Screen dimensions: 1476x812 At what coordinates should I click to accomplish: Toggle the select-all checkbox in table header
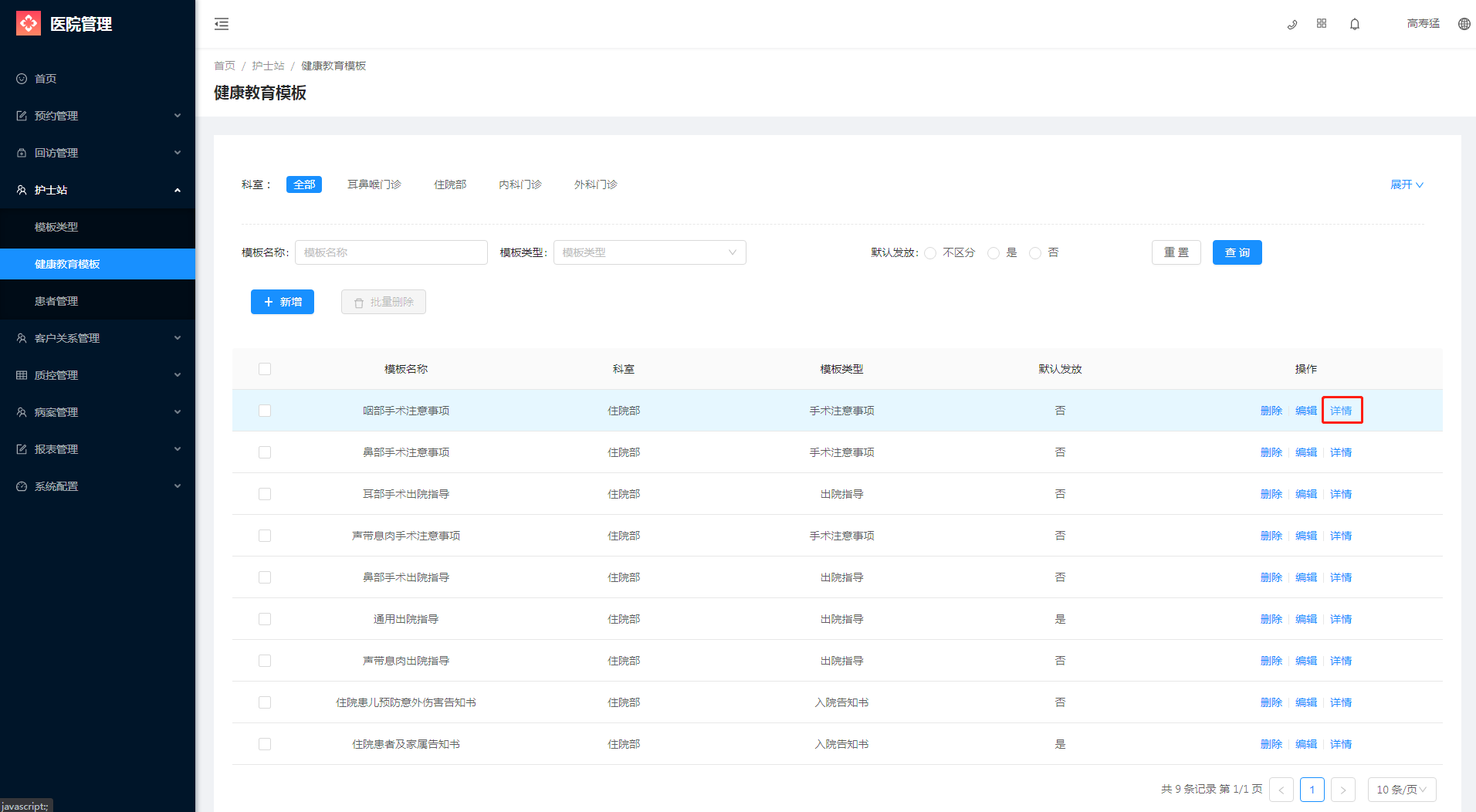(x=265, y=369)
